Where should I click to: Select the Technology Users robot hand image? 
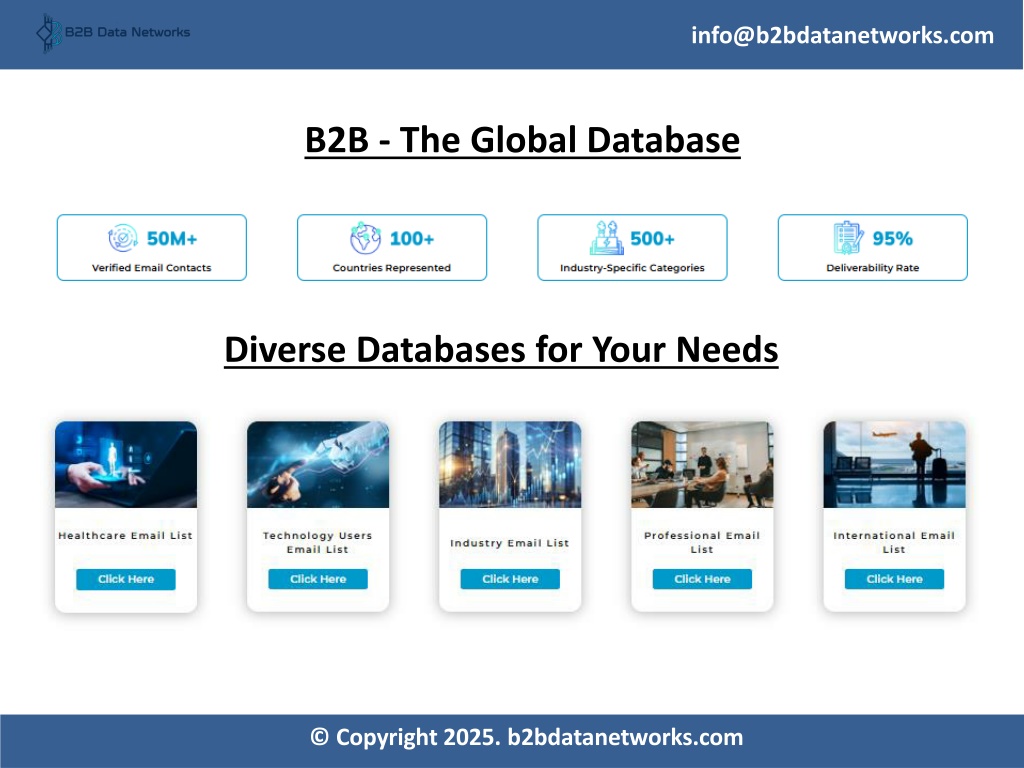[318, 464]
